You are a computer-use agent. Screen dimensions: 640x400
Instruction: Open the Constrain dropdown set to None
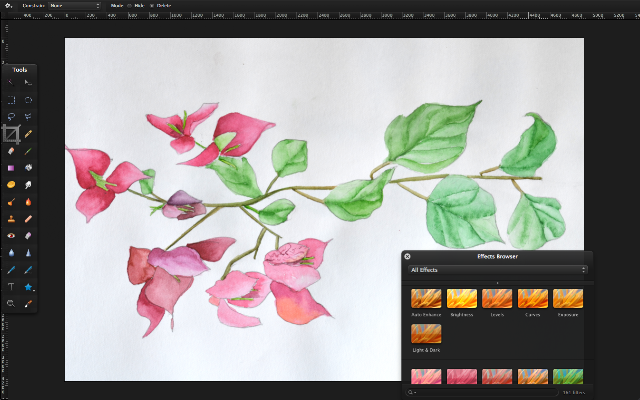pos(74,6)
